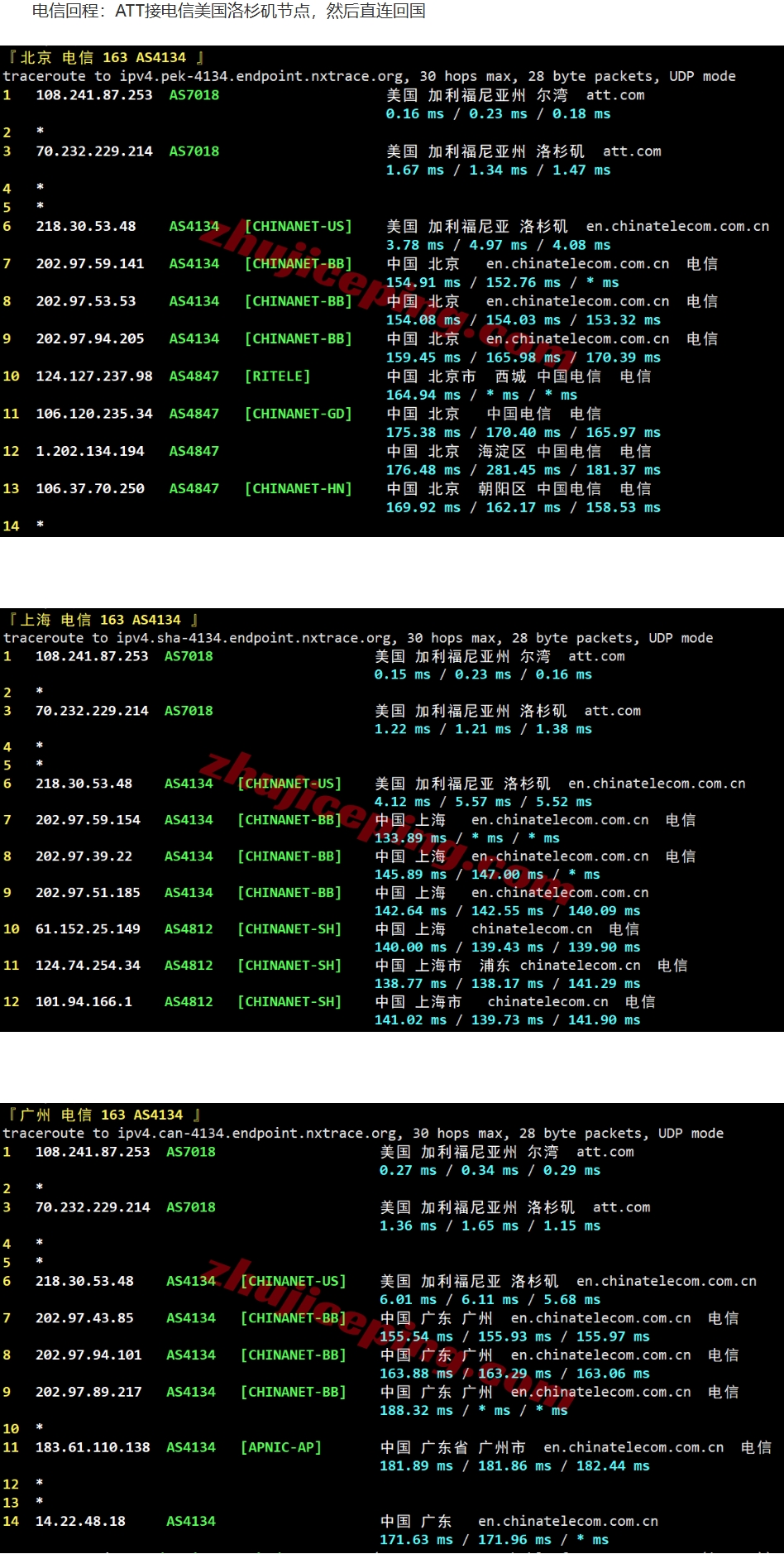Click the ipv4.sha-4134.endpoint.nxtrace.org traceroute line
This screenshot has width=784, height=1554.
click(x=358, y=638)
